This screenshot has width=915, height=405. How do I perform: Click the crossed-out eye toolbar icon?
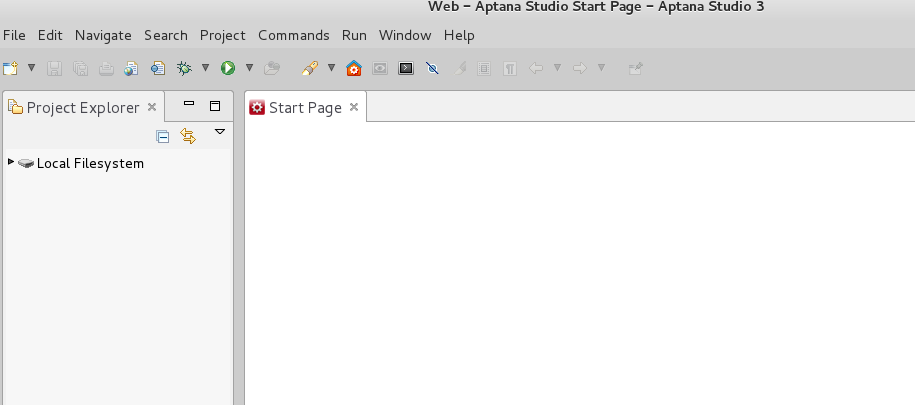(432, 68)
